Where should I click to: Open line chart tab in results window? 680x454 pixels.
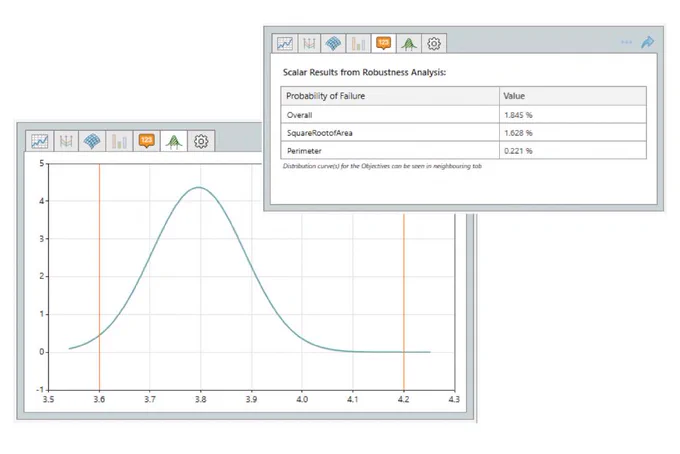click(285, 43)
